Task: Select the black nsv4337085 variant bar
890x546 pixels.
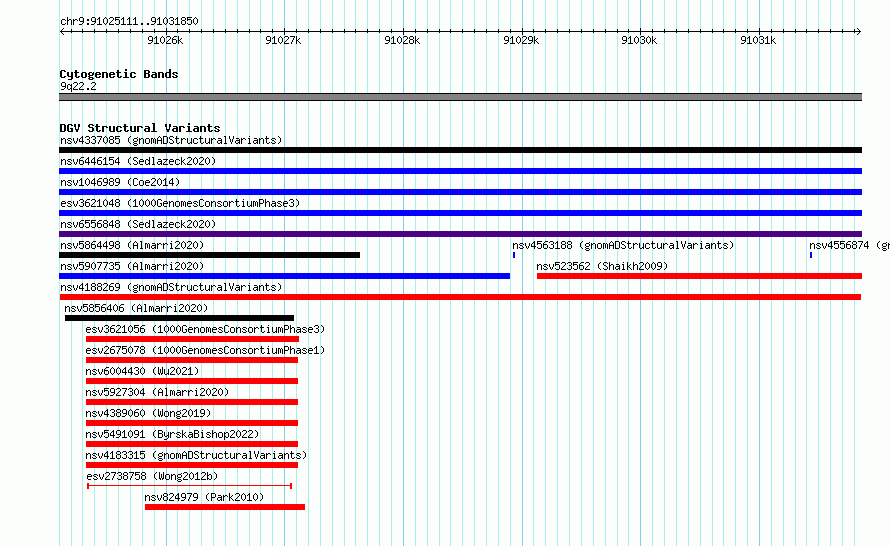Action: [x=460, y=150]
